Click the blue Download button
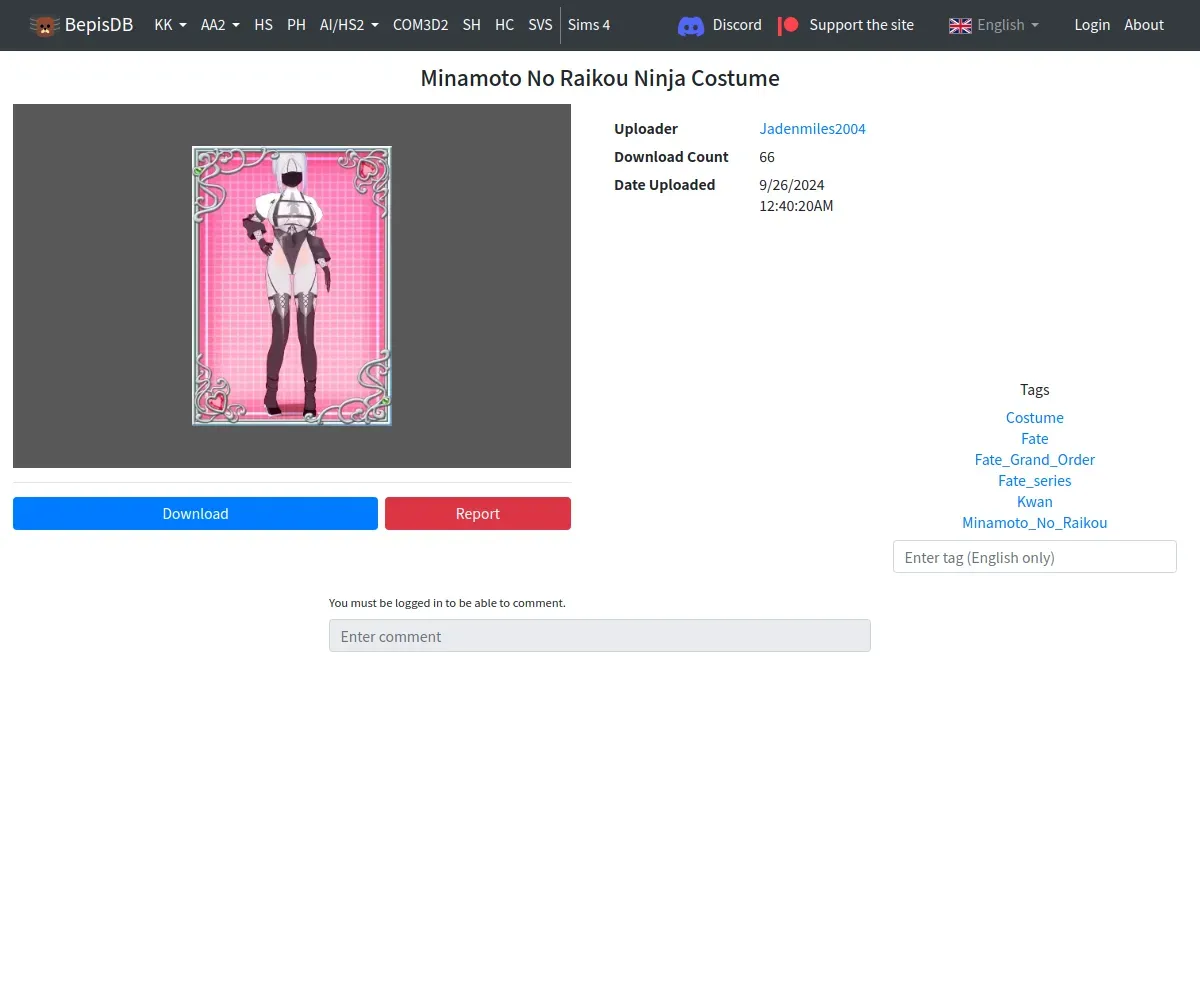Image resolution: width=1200 pixels, height=1000 pixels. tap(195, 514)
